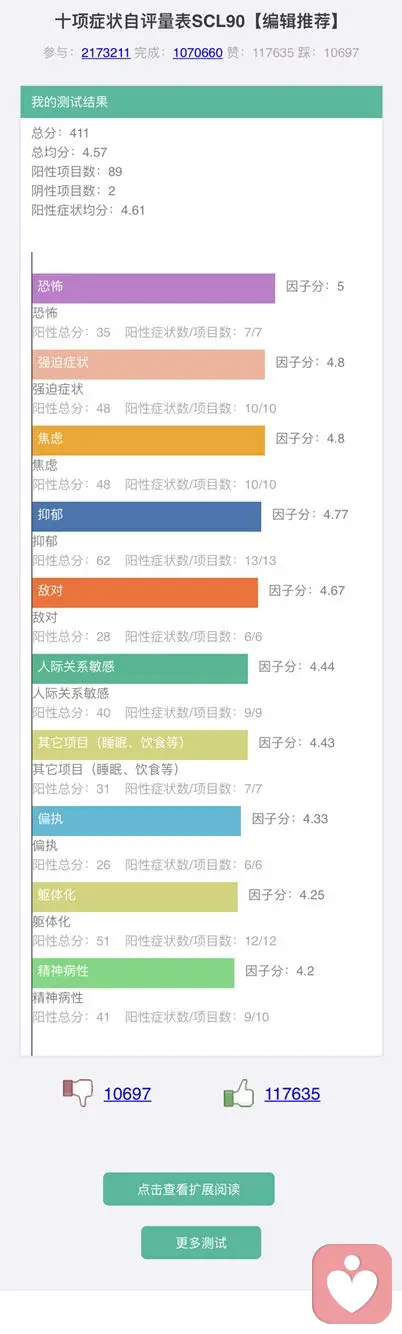Click the 117635 like count link
The image size is (402, 1334).
click(292, 1094)
